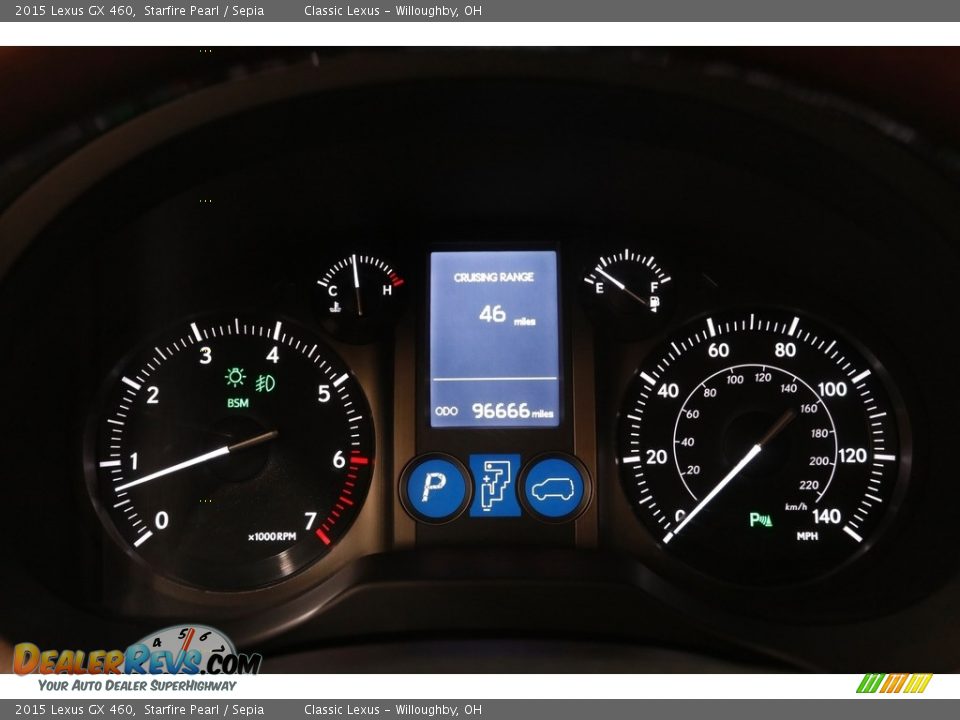Click the 7 mark on tachometer
The image size is (960, 720).
click(x=310, y=521)
